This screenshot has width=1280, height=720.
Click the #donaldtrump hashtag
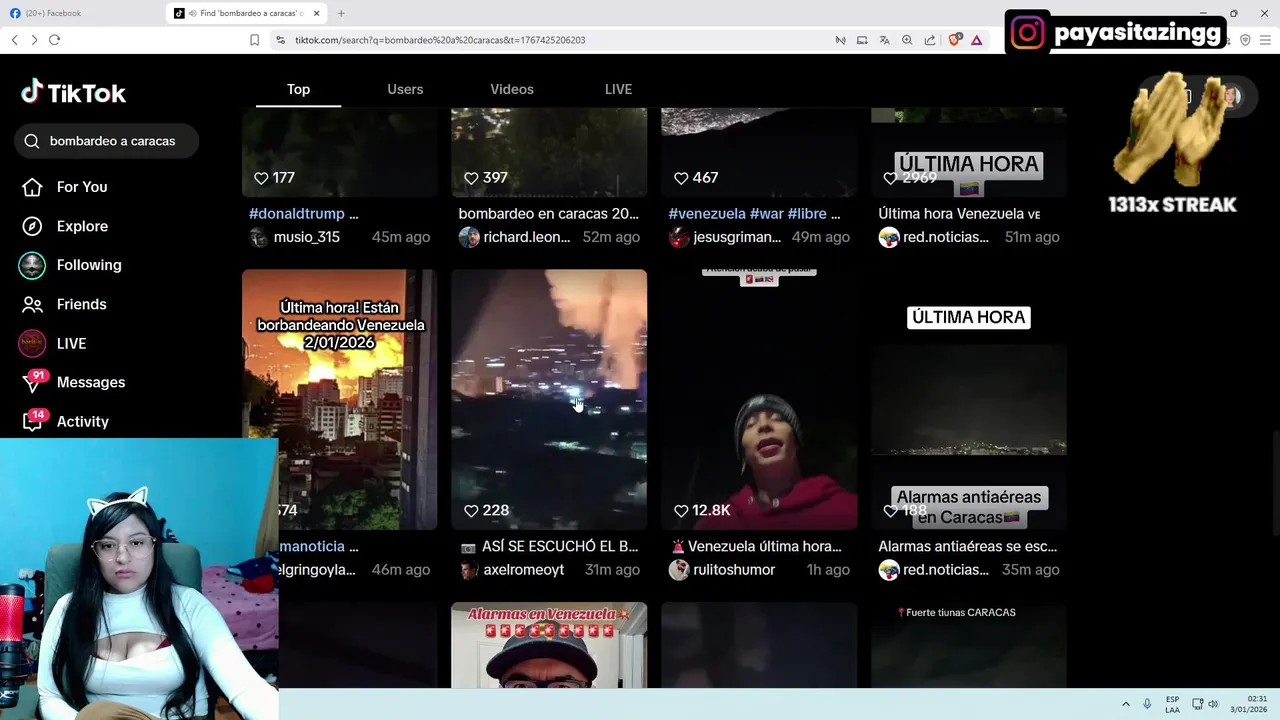pyautogui.click(x=297, y=214)
